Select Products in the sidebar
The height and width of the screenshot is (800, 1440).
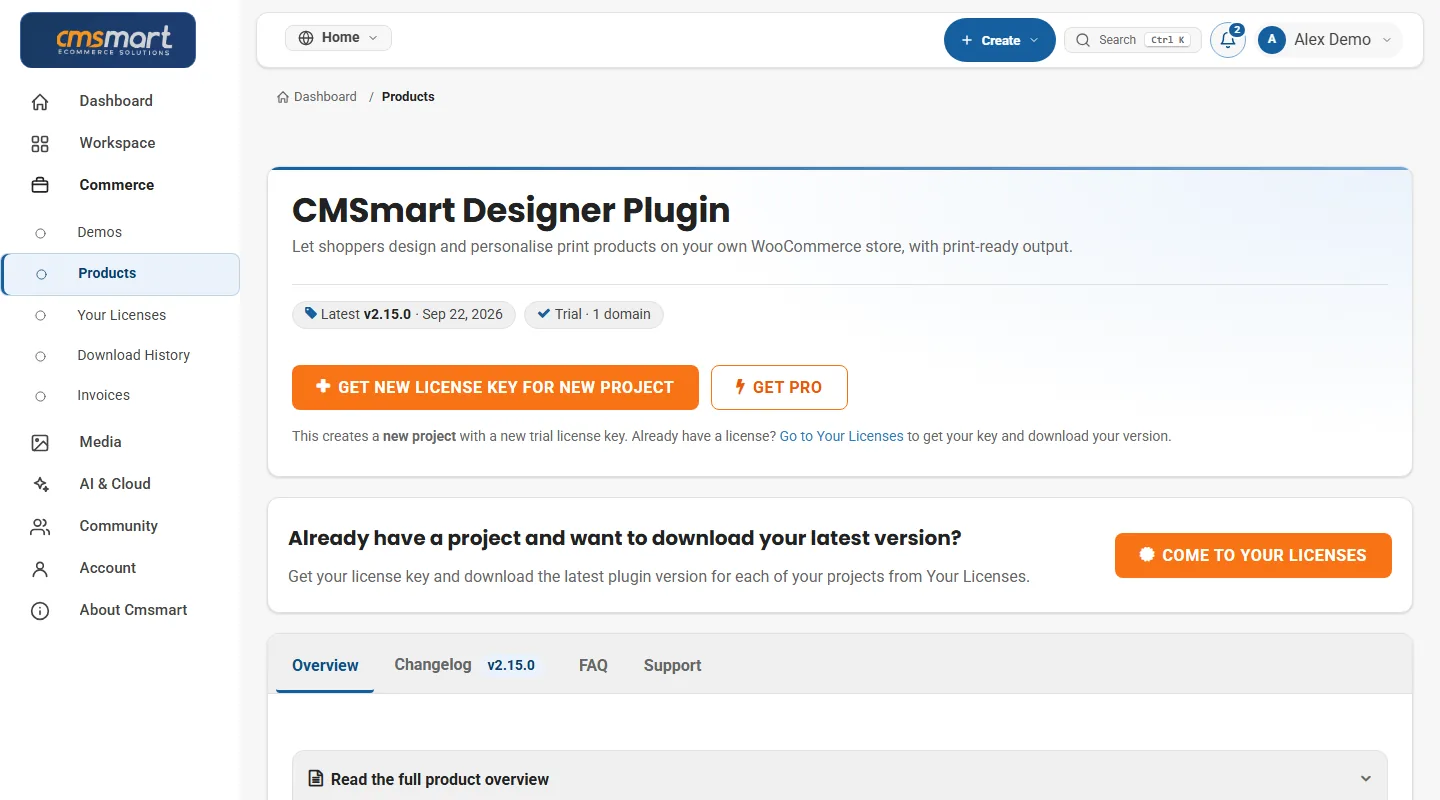(x=120, y=274)
